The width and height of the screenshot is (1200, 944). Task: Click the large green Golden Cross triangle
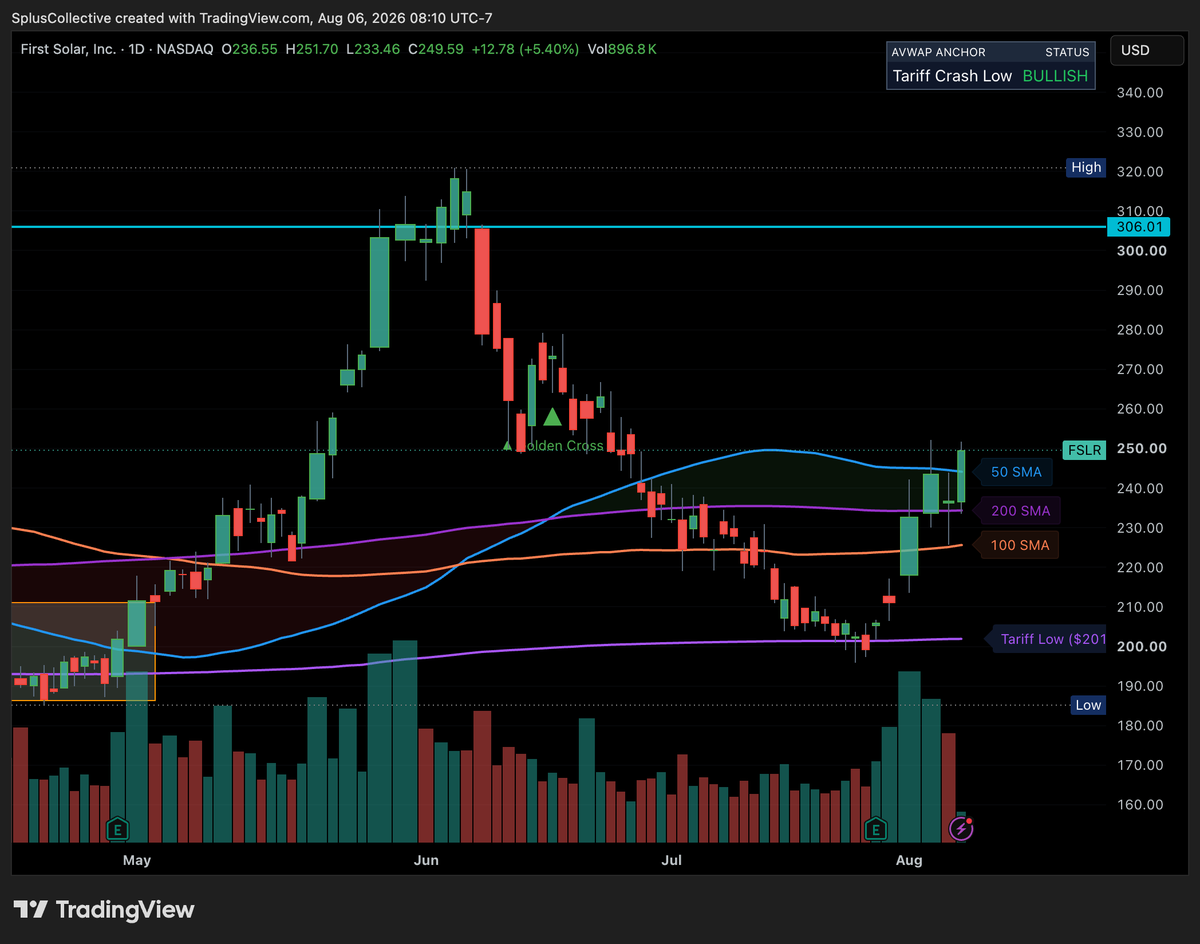pyautogui.click(x=551, y=416)
